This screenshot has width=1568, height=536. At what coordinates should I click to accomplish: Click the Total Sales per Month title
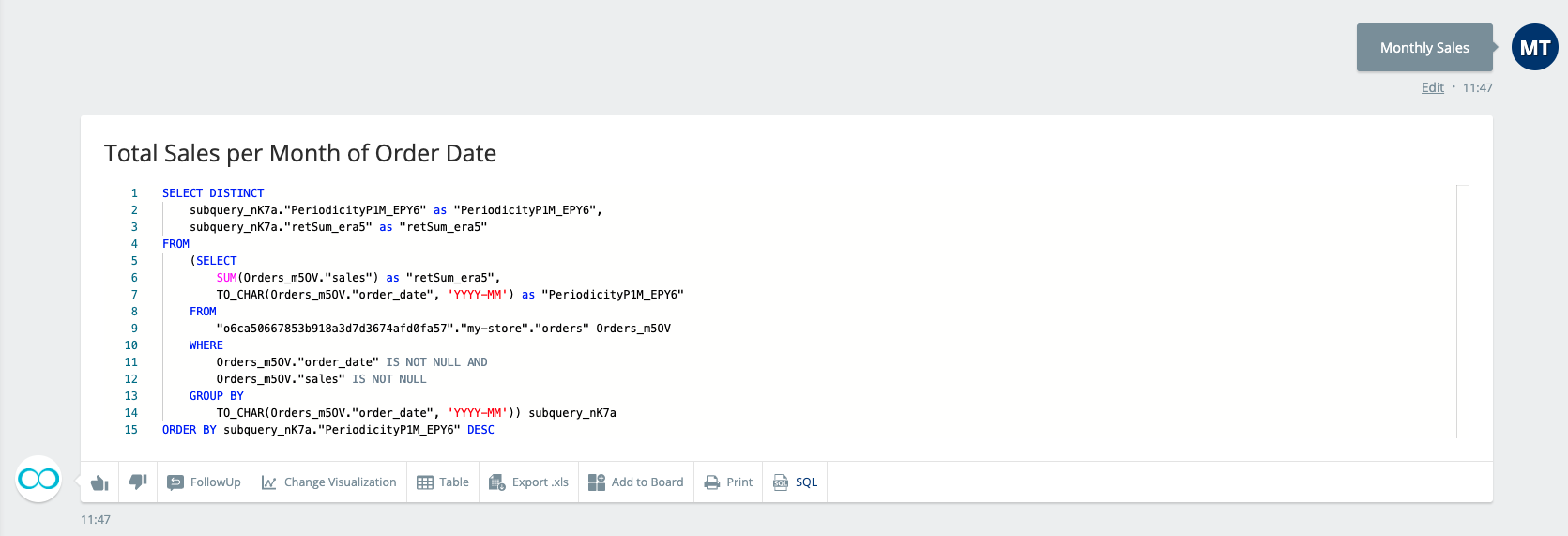pyautogui.click(x=300, y=153)
